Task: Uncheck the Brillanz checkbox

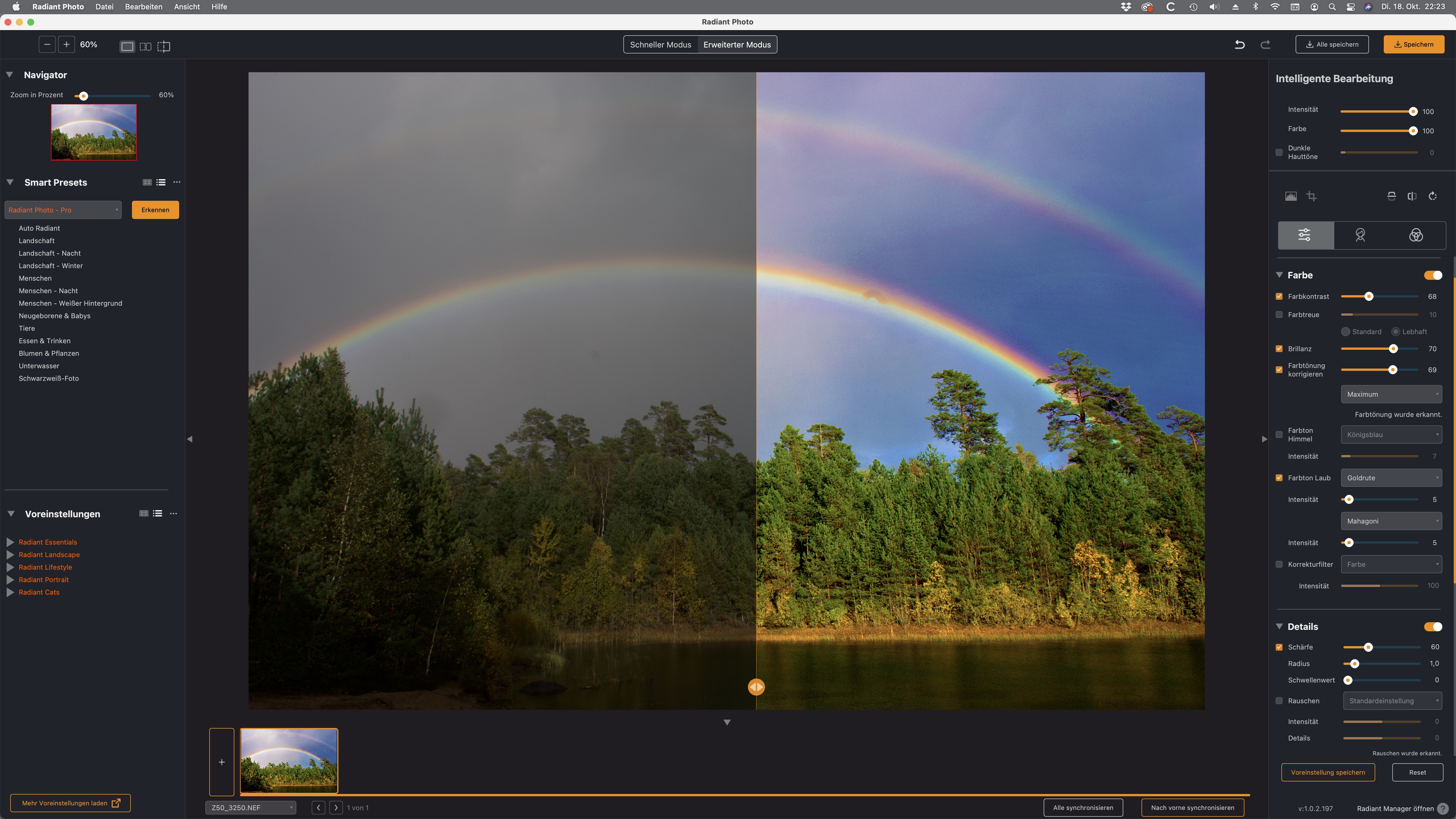Action: (x=1279, y=349)
